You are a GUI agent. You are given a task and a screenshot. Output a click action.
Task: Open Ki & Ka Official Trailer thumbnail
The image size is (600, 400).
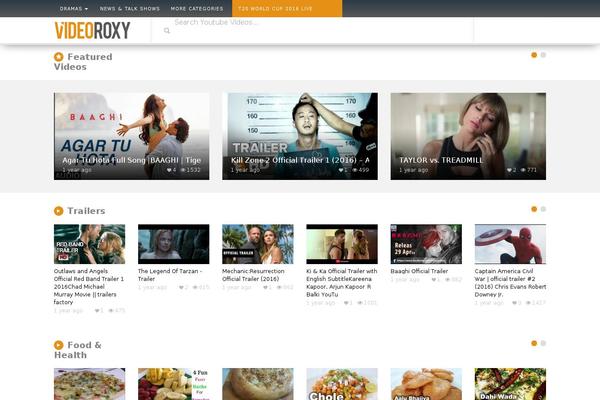342,244
